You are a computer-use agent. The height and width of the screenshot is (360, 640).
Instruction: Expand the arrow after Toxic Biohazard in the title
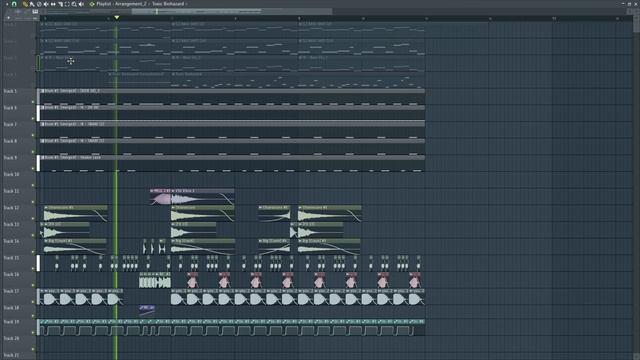[187, 4]
